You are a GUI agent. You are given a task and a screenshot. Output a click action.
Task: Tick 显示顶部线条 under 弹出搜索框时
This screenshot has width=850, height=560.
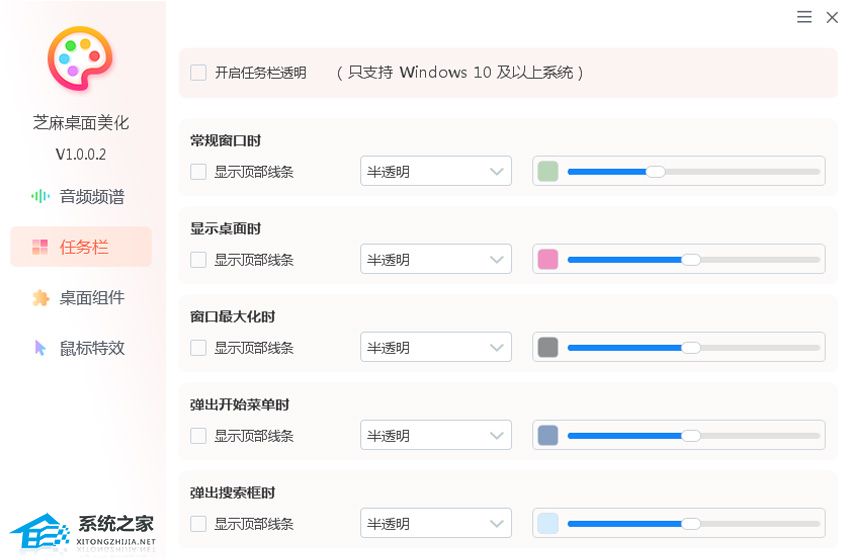198,524
